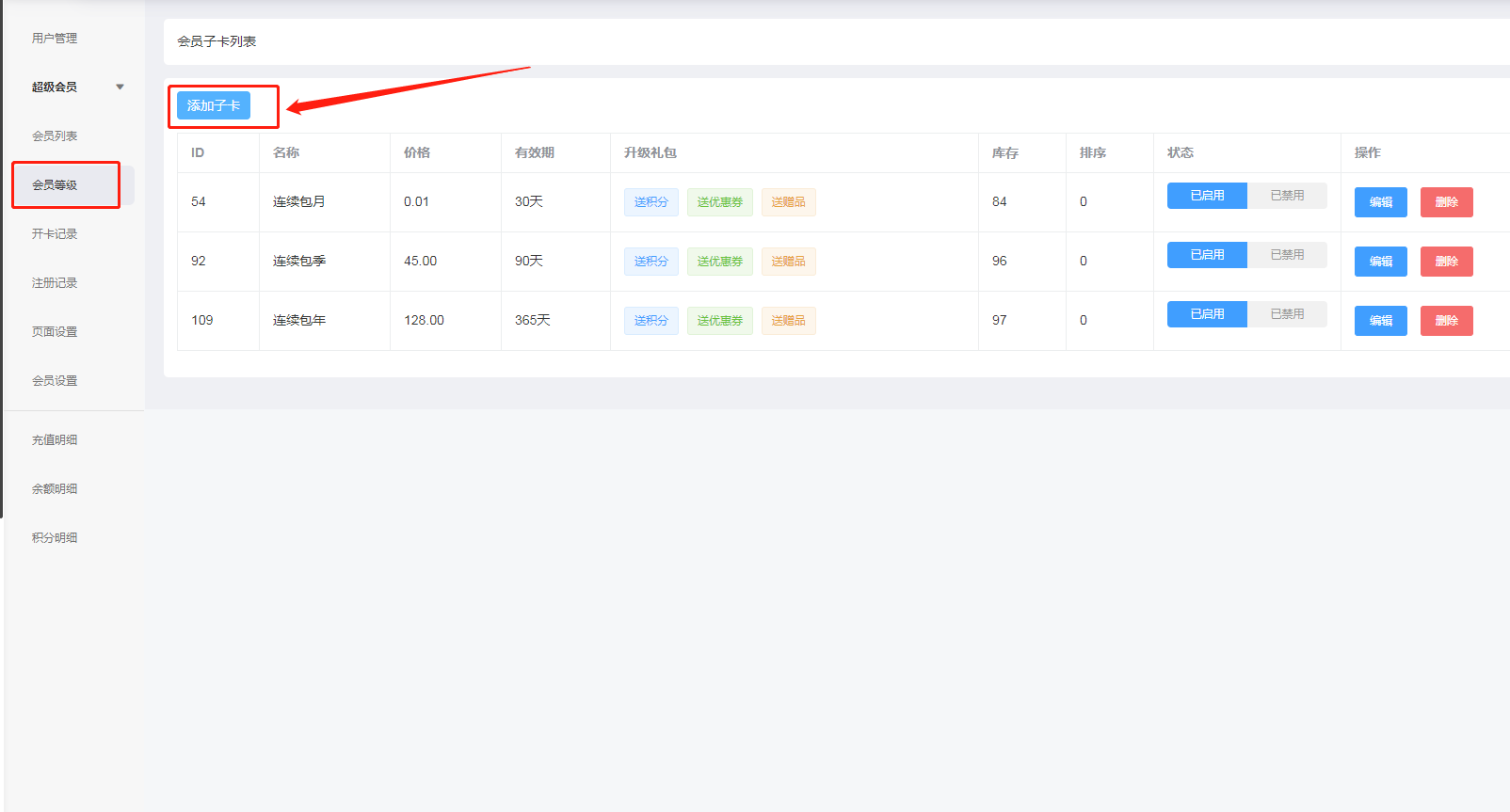Viewport: 1510px width, 812px height.
Task: Open 会员设置 in the sidebar
Action: tap(55, 381)
